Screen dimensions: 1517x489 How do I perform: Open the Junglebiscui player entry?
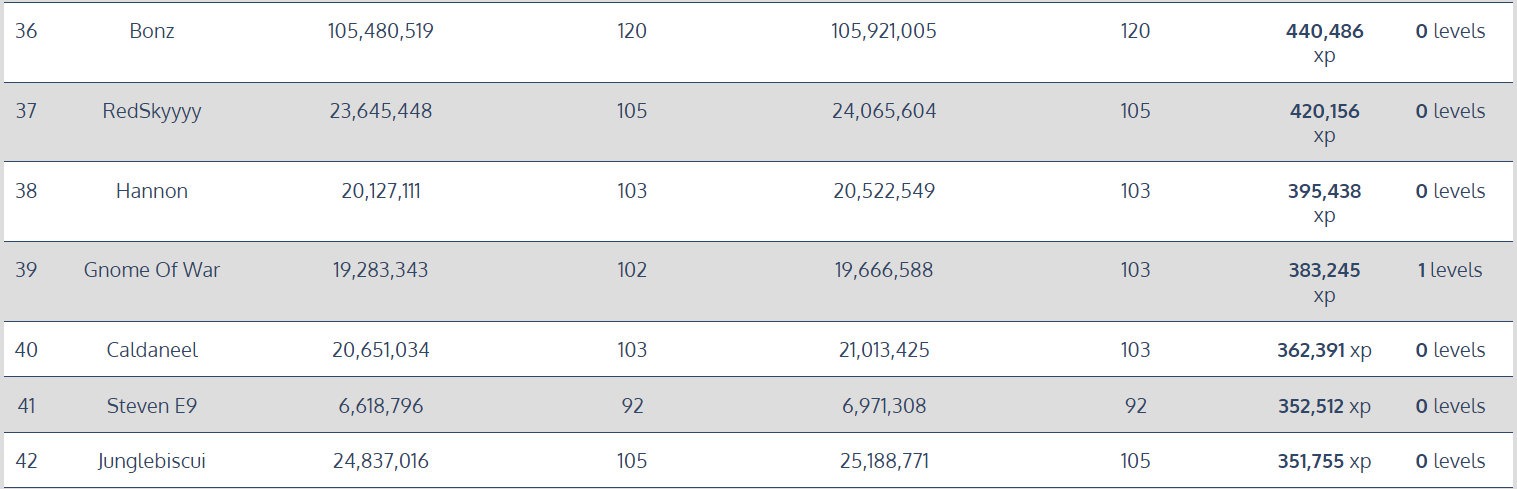(x=152, y=461)
